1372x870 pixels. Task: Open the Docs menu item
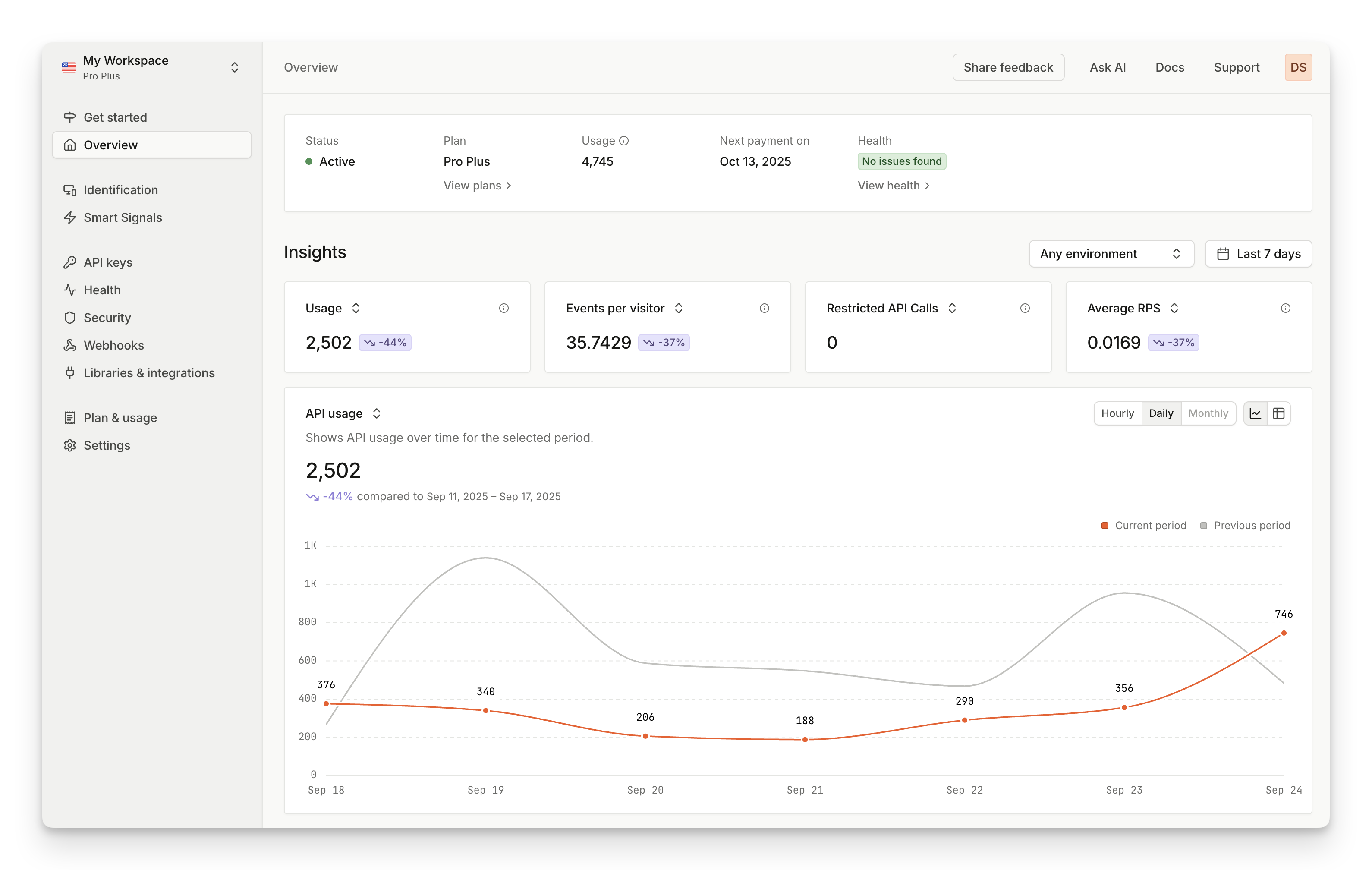pos(1169,67)
